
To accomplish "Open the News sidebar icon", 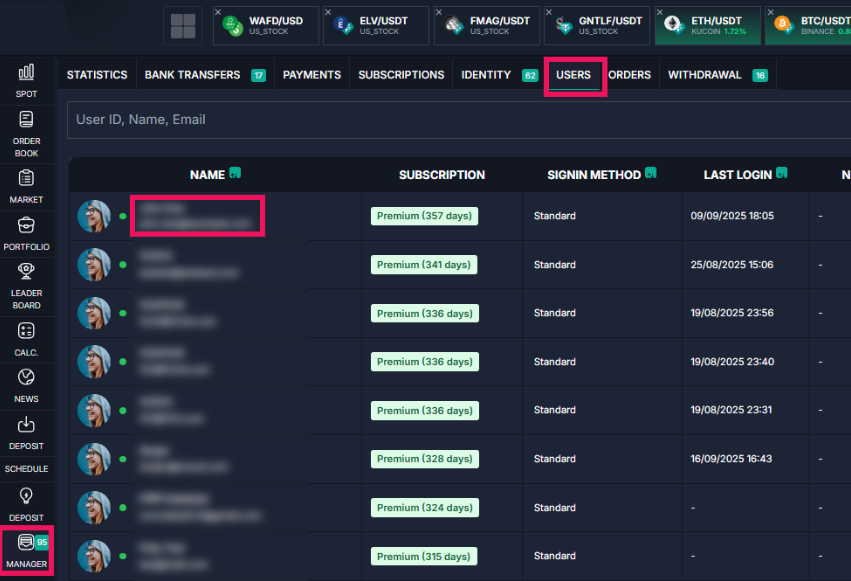I will pos(26,379).
